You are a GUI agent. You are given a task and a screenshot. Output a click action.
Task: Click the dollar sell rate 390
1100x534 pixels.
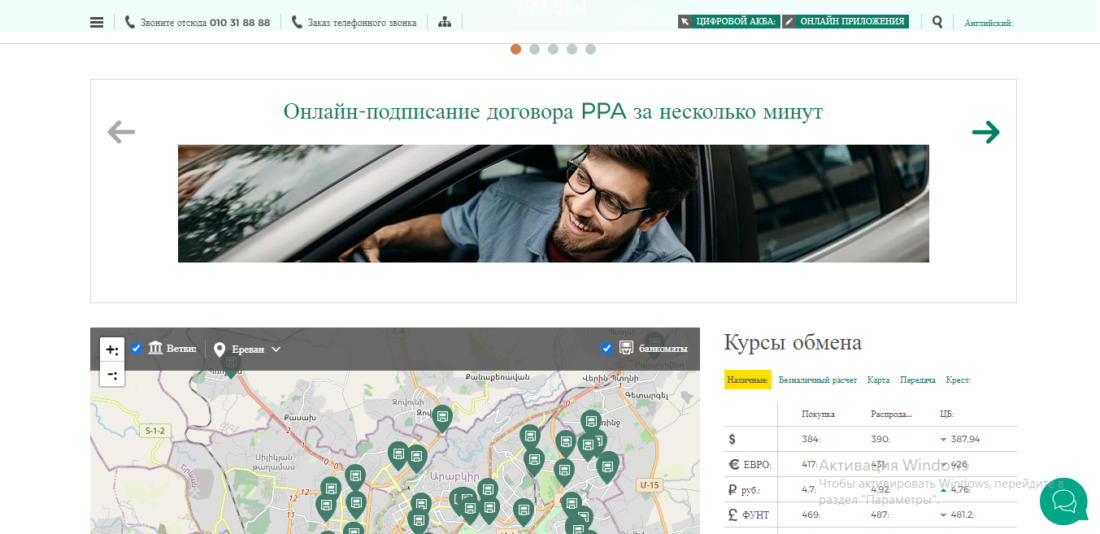coord(880,439)
